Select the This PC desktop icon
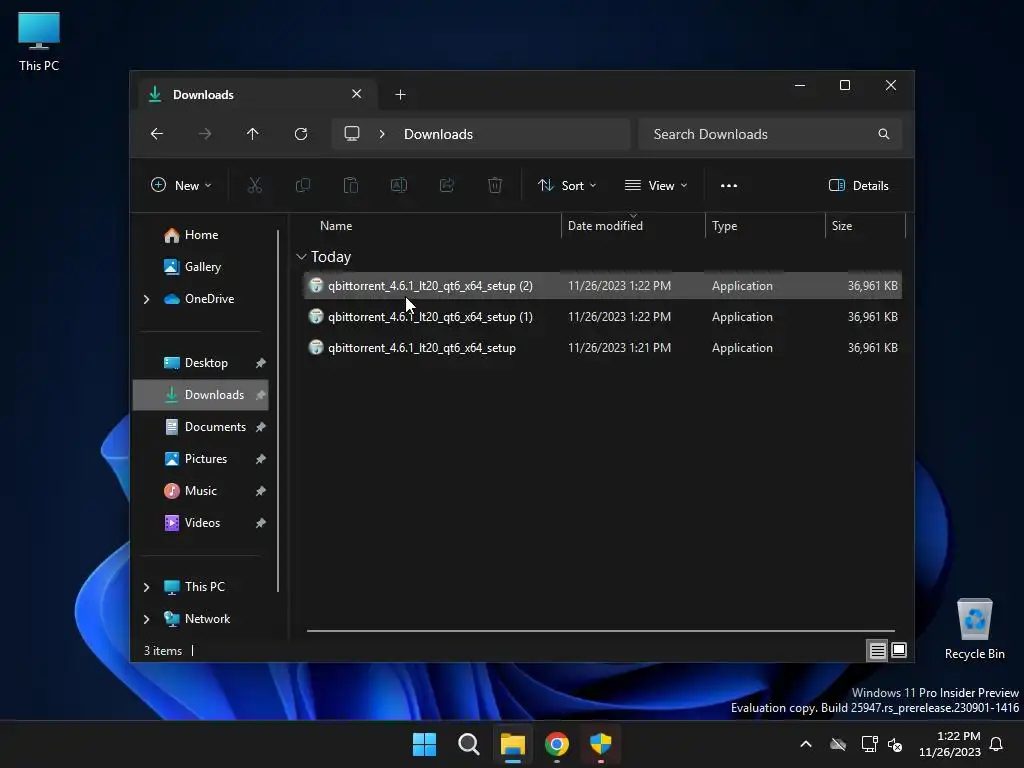Image resolution: width=1024 pixels, height=768 pixels. click(39, 42)
